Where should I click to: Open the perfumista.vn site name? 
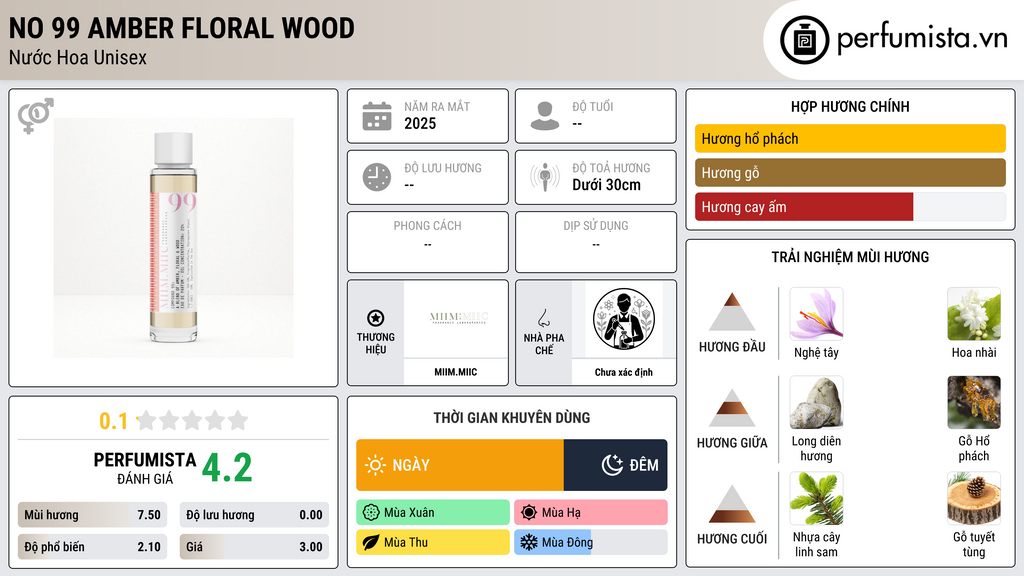click(x=922, y=39)
